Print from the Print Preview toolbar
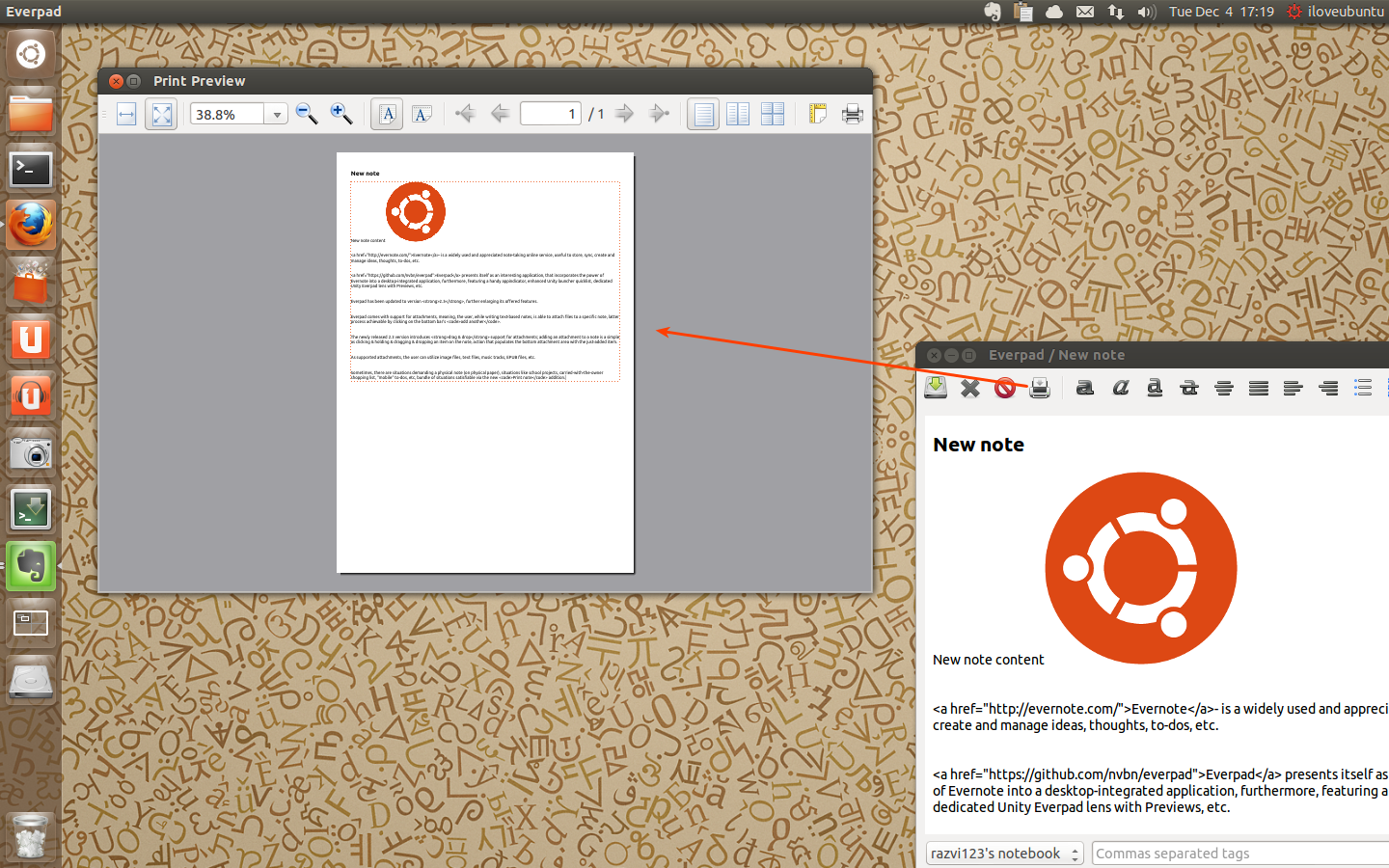 [x=852, y=114]
